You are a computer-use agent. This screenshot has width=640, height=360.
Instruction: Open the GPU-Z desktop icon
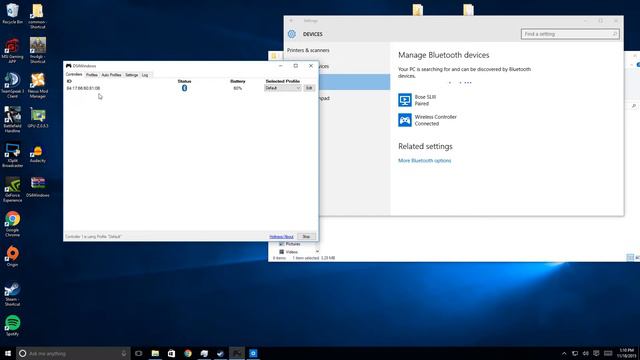pos(38,118)
